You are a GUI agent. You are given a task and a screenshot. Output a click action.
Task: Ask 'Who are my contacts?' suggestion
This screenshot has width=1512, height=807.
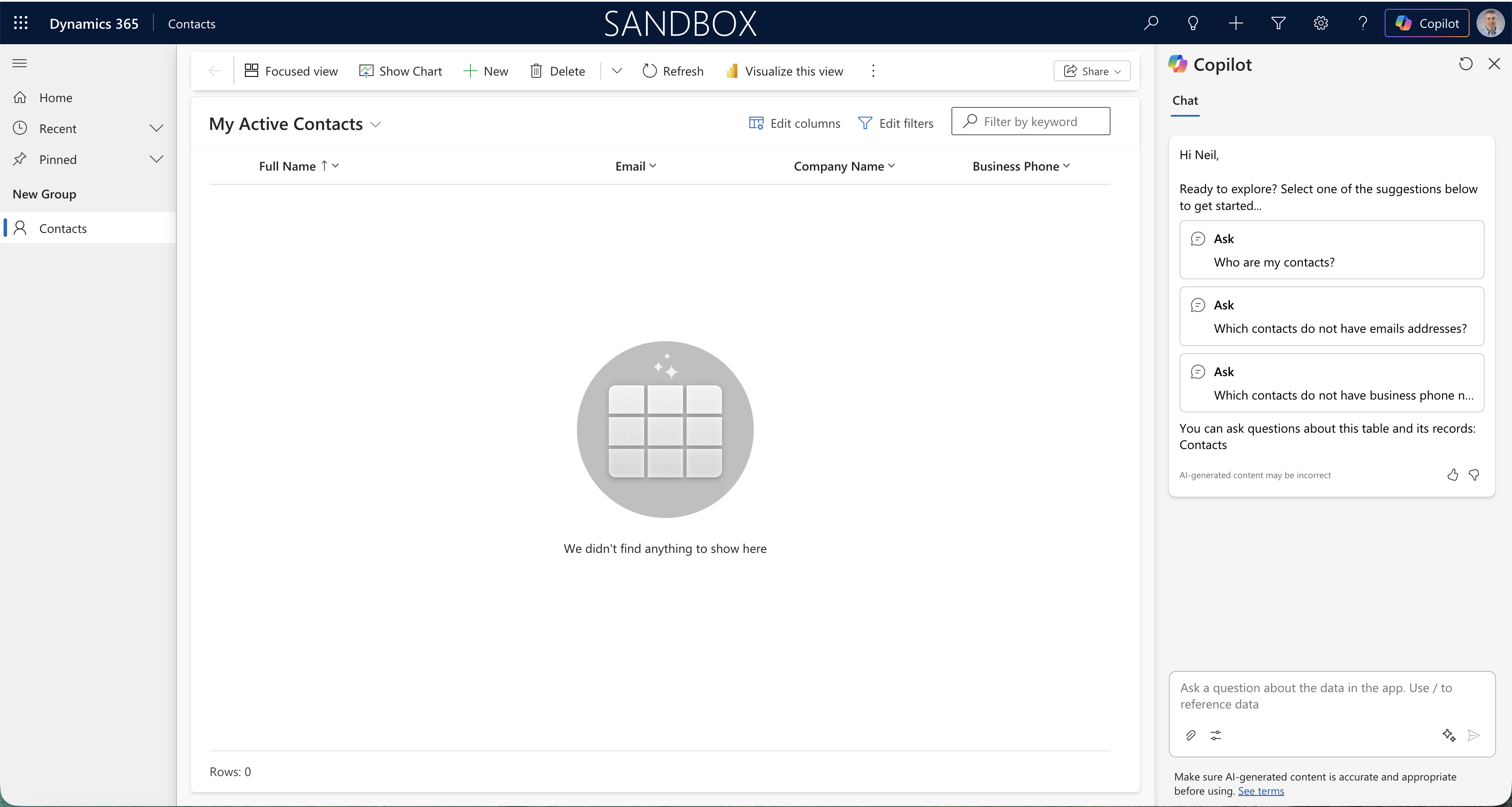coord(1332,250)
